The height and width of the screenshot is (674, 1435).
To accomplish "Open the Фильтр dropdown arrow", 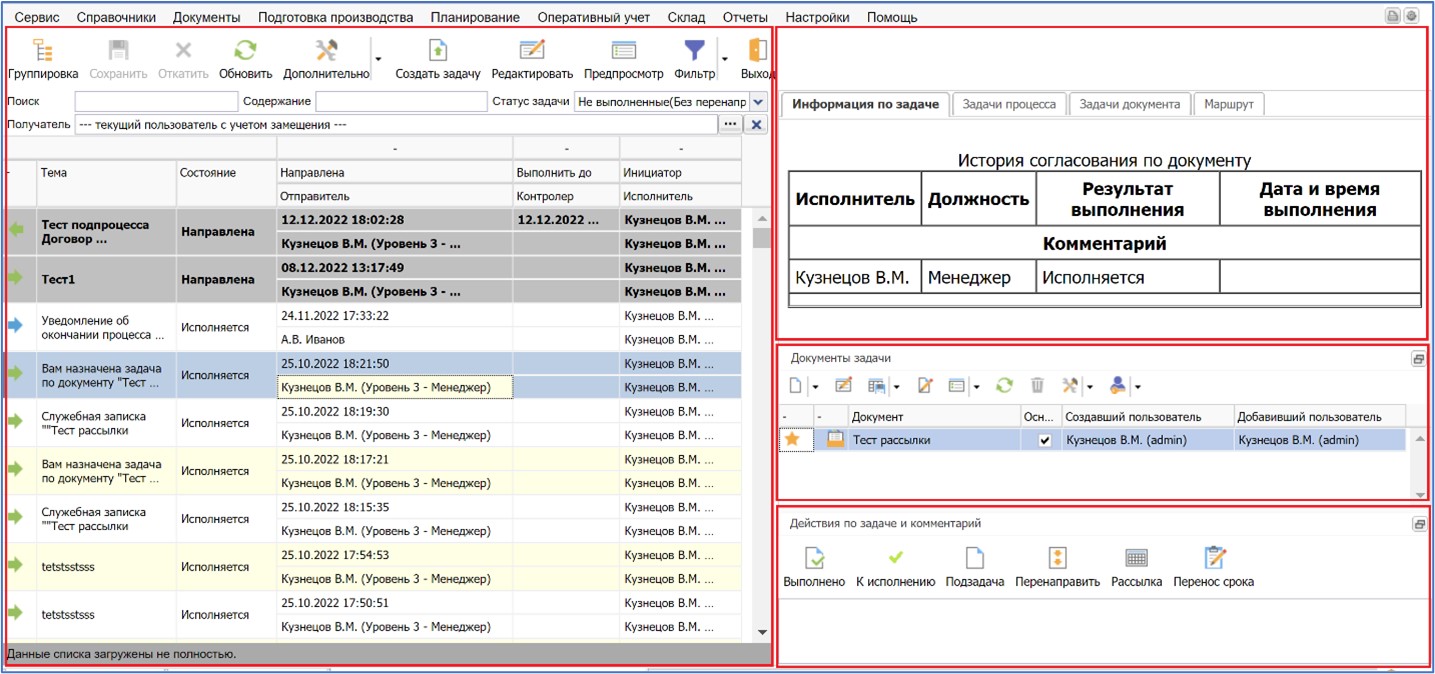I will [724, 58].
